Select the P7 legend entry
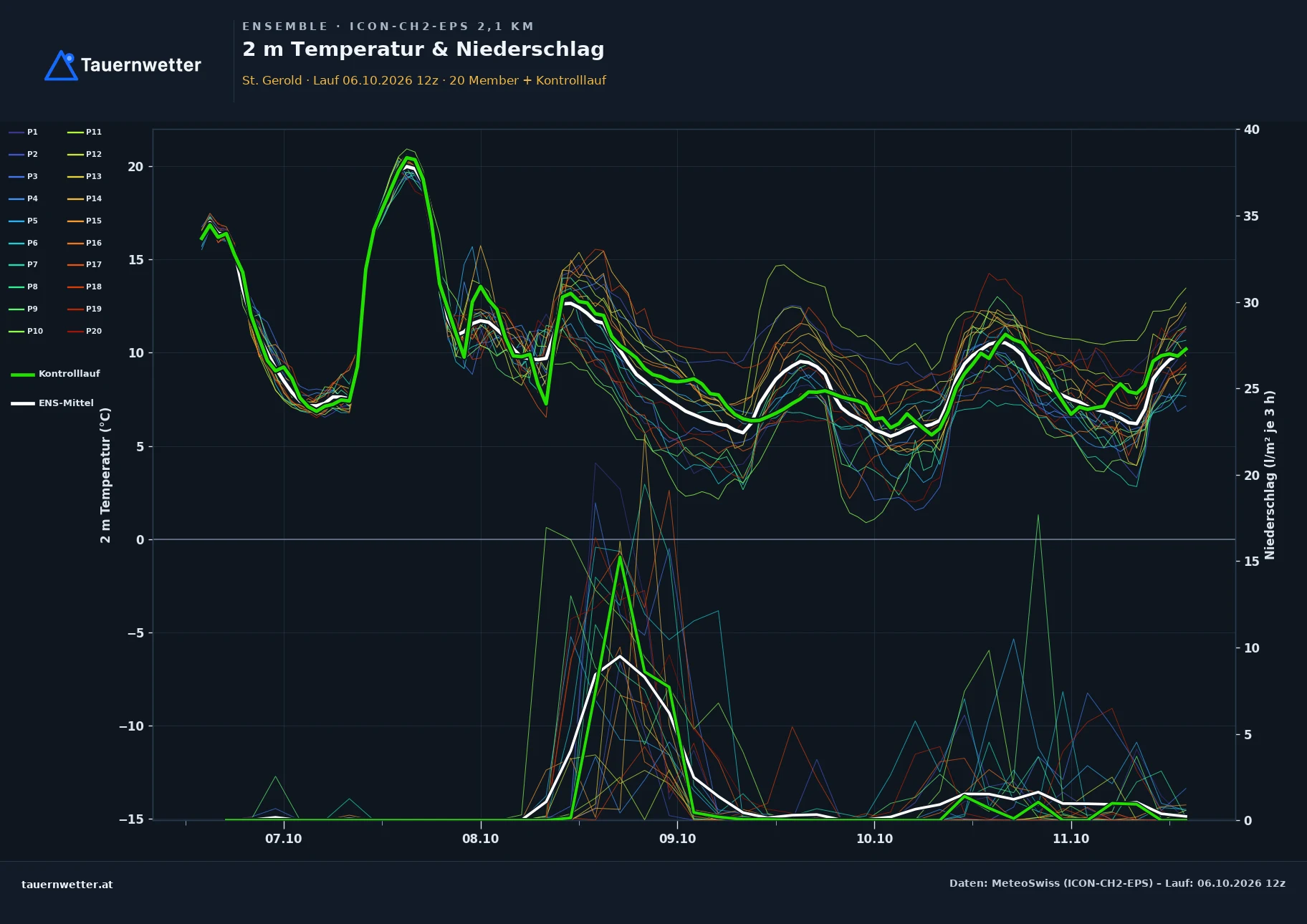Screen dimensions: 1307x924 point(24,264)
